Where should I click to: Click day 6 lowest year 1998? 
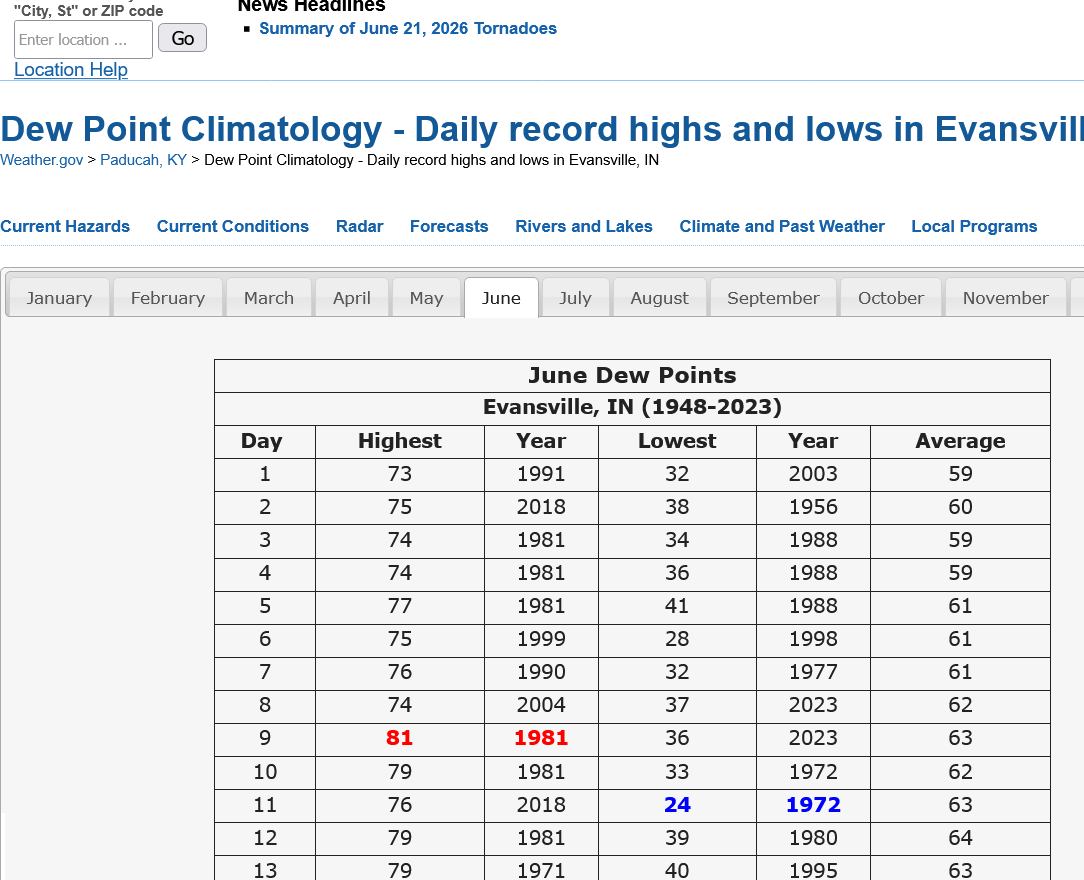tap(814, 639)
